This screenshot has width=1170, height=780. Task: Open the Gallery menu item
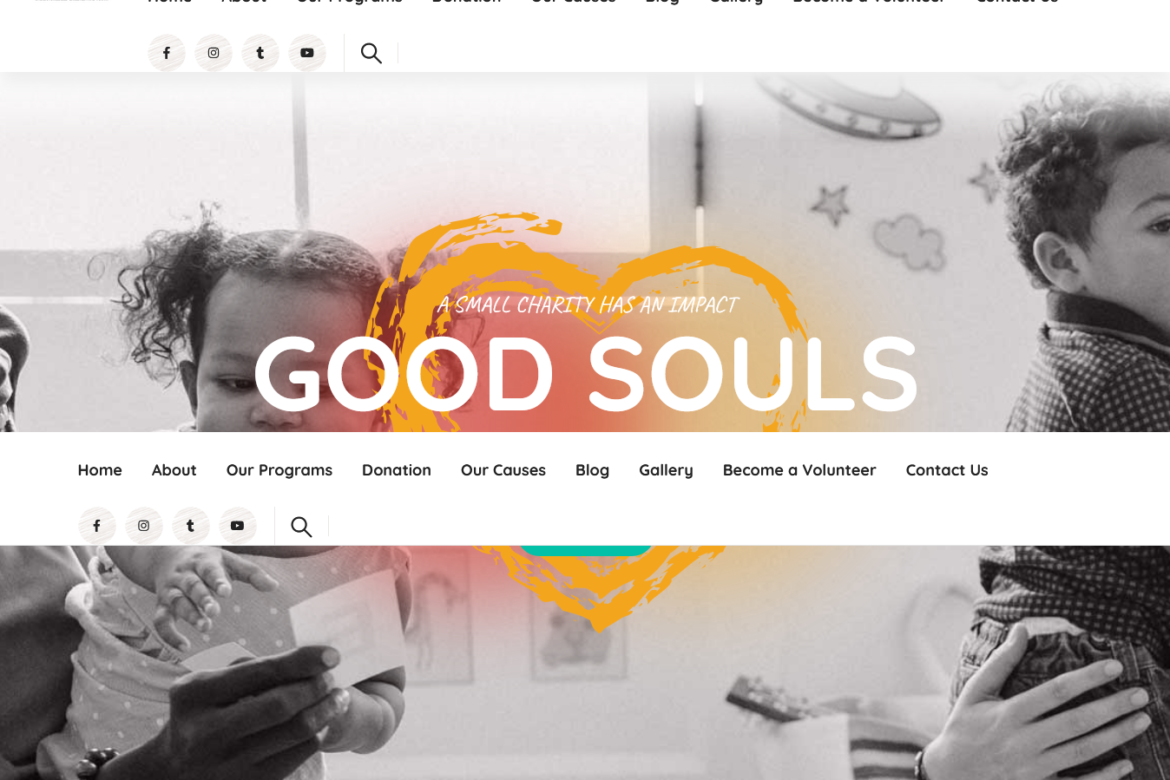pos(666,470)
